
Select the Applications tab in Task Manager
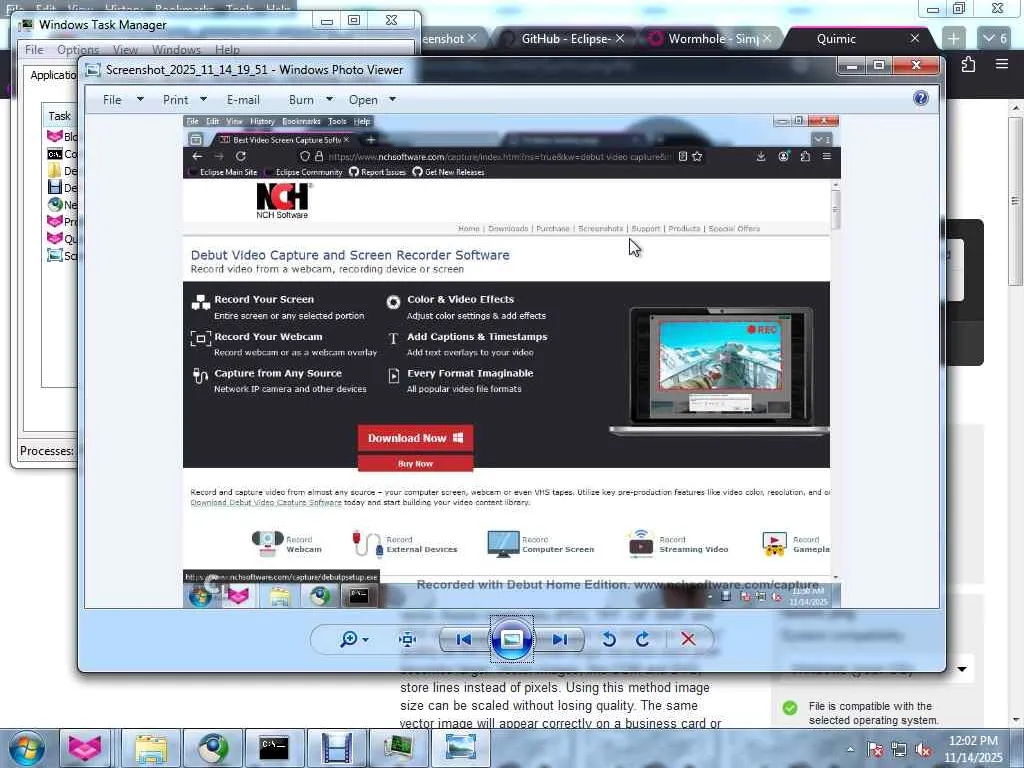tap(52, 75)
